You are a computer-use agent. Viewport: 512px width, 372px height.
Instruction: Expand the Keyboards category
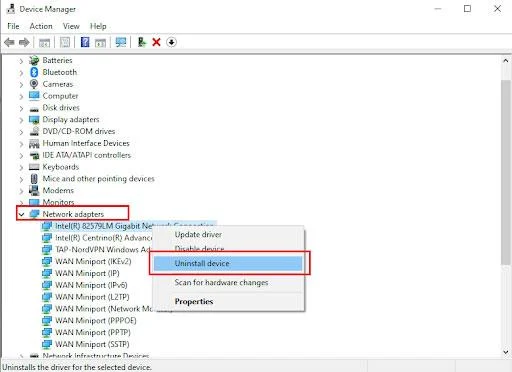pyautogui.click(x=21, y=168)
